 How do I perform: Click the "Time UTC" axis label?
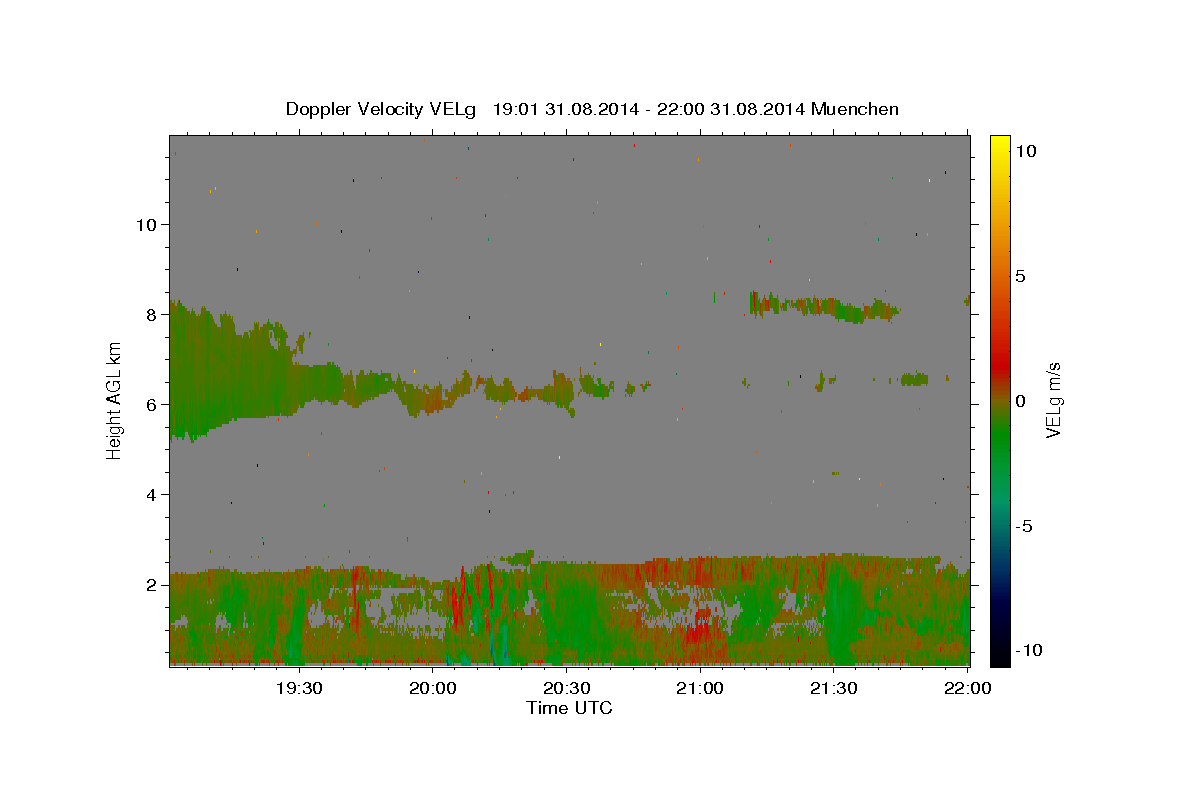pyautogui.click(x=569, y=708)
